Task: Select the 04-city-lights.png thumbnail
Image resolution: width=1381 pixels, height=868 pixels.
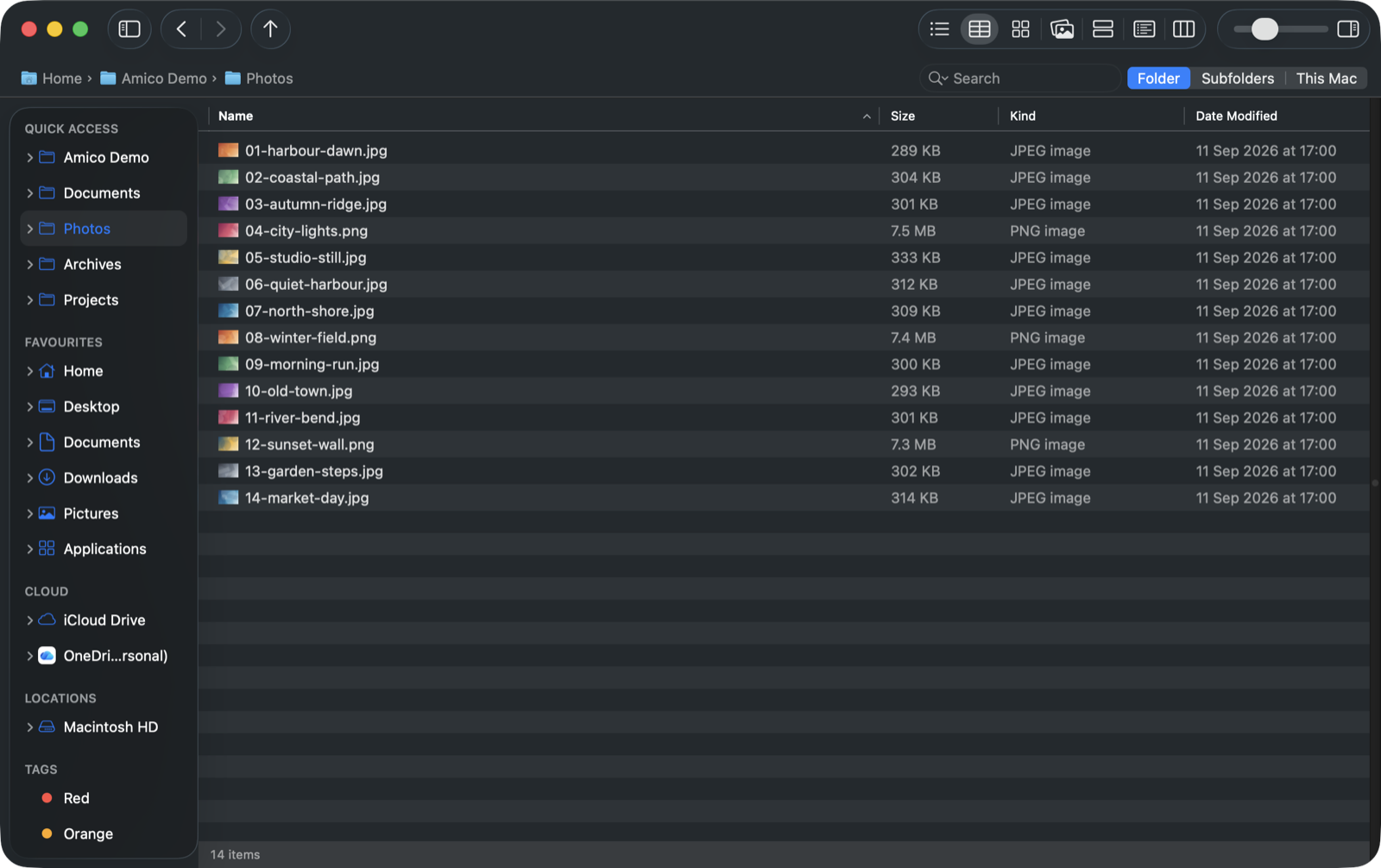Action: point(228,230)
